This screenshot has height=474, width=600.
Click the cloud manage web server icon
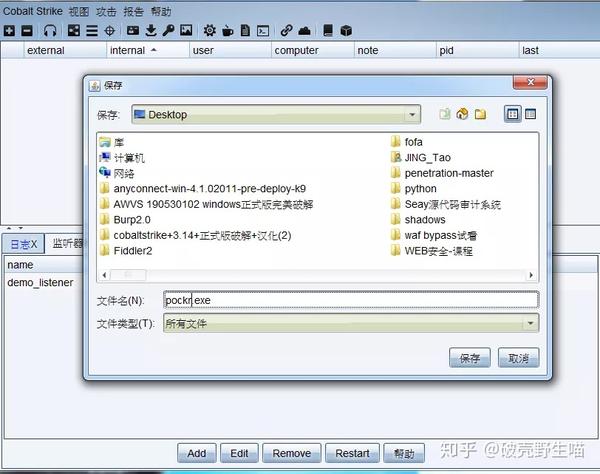tap(304, 31)
